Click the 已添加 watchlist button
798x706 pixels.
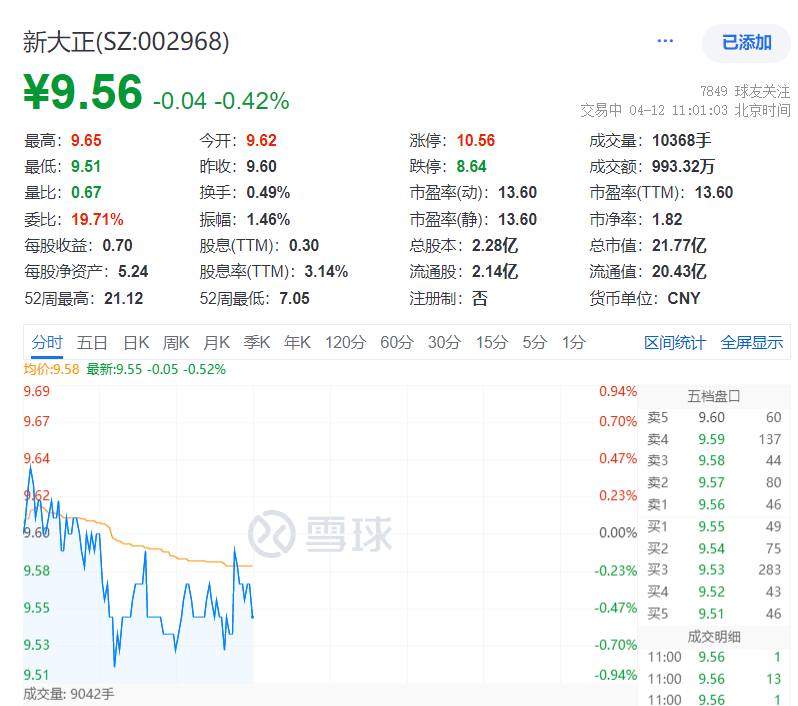(746, 43)
